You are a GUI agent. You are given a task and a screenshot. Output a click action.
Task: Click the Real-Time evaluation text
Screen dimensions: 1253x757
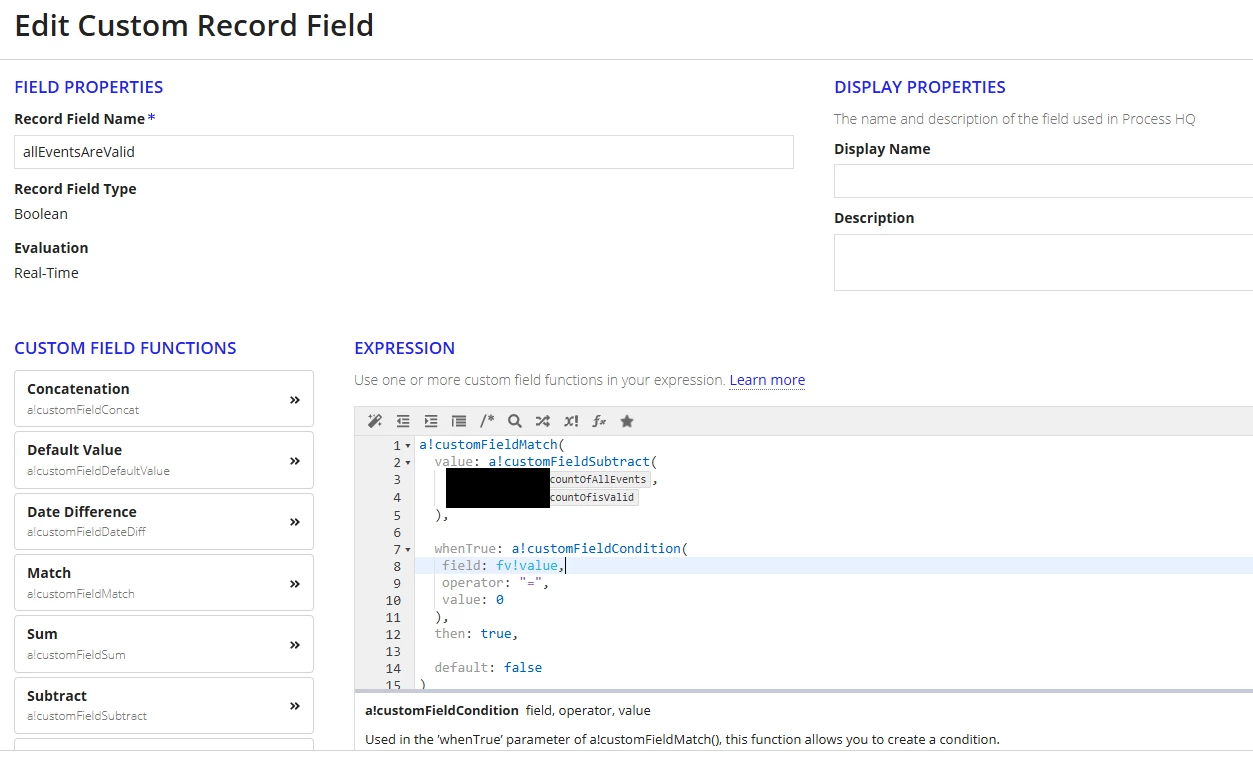tap(46, 273)
